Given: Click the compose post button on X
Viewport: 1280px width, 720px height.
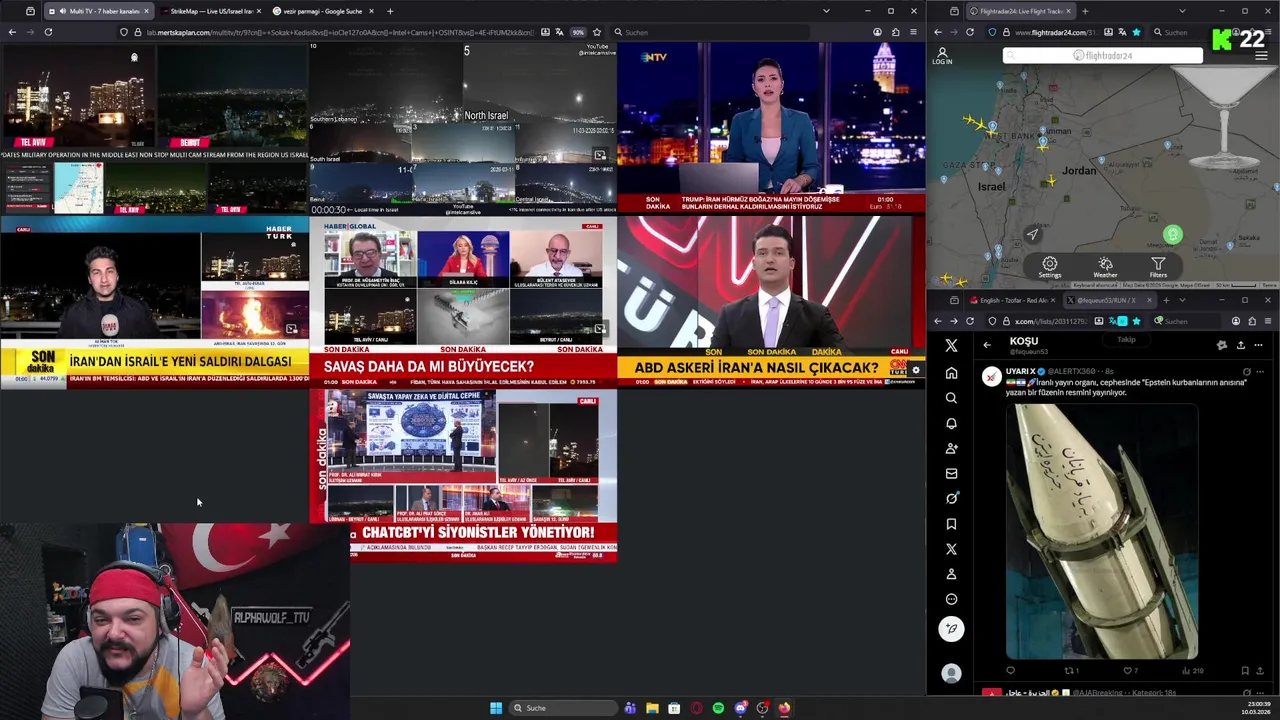Looking at the screenshot, I should click(951, 628).
